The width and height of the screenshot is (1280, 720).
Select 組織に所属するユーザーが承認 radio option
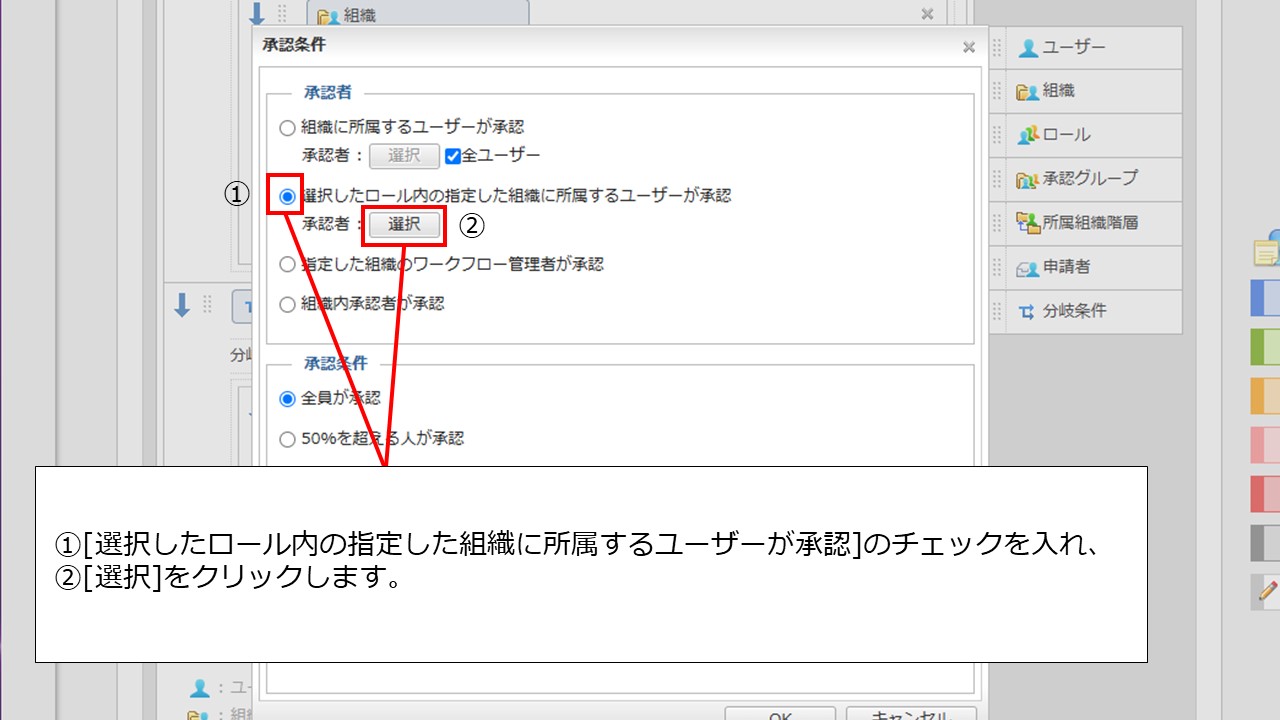pos(288,128)
